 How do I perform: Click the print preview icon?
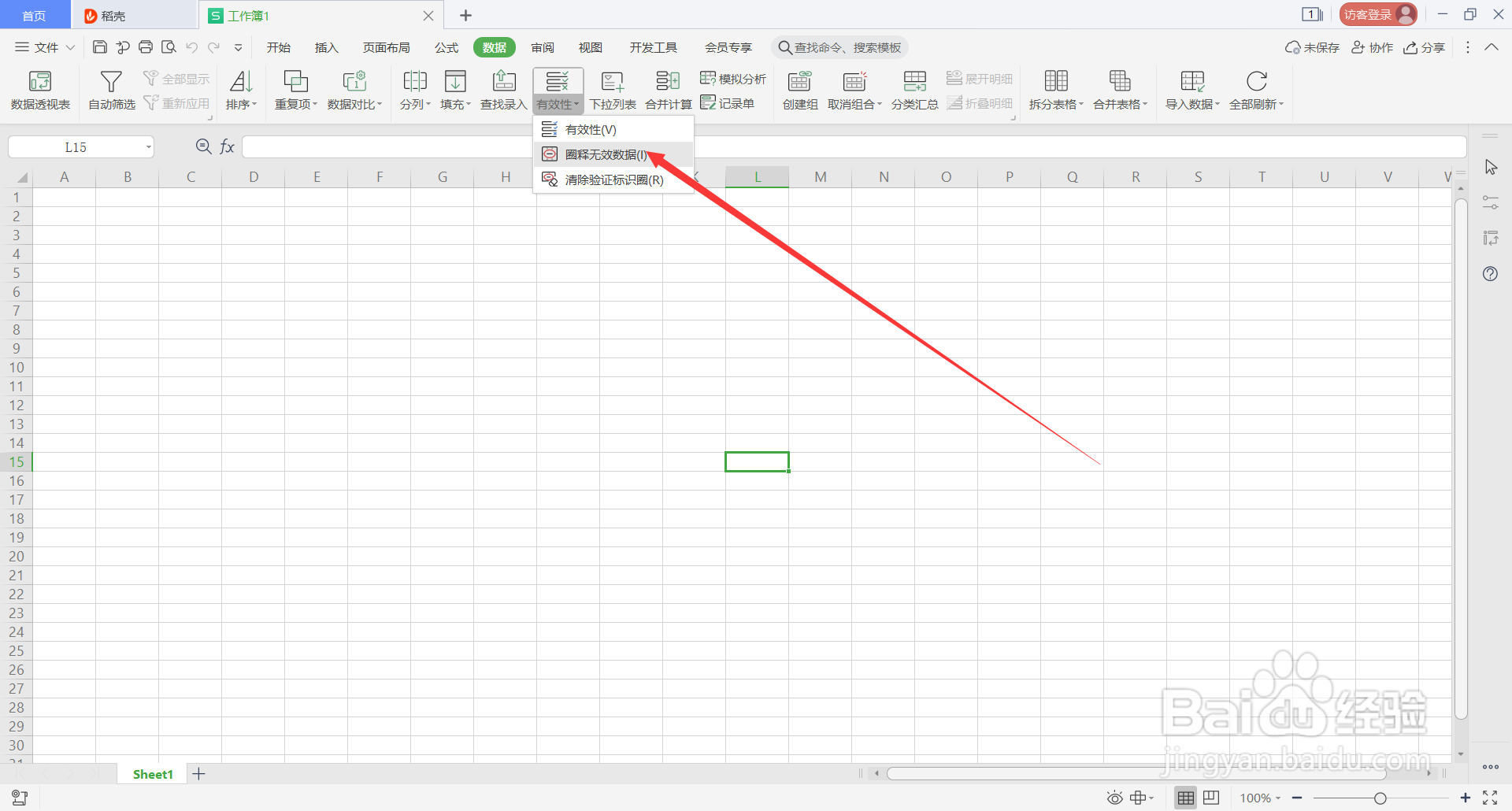[169, 47]
